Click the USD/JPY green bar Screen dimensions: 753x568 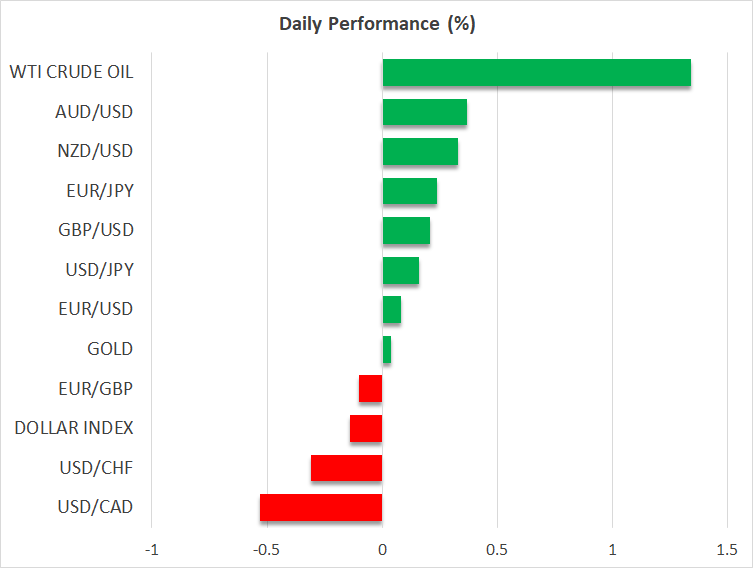pyautogui.click(x=400, y=270)
